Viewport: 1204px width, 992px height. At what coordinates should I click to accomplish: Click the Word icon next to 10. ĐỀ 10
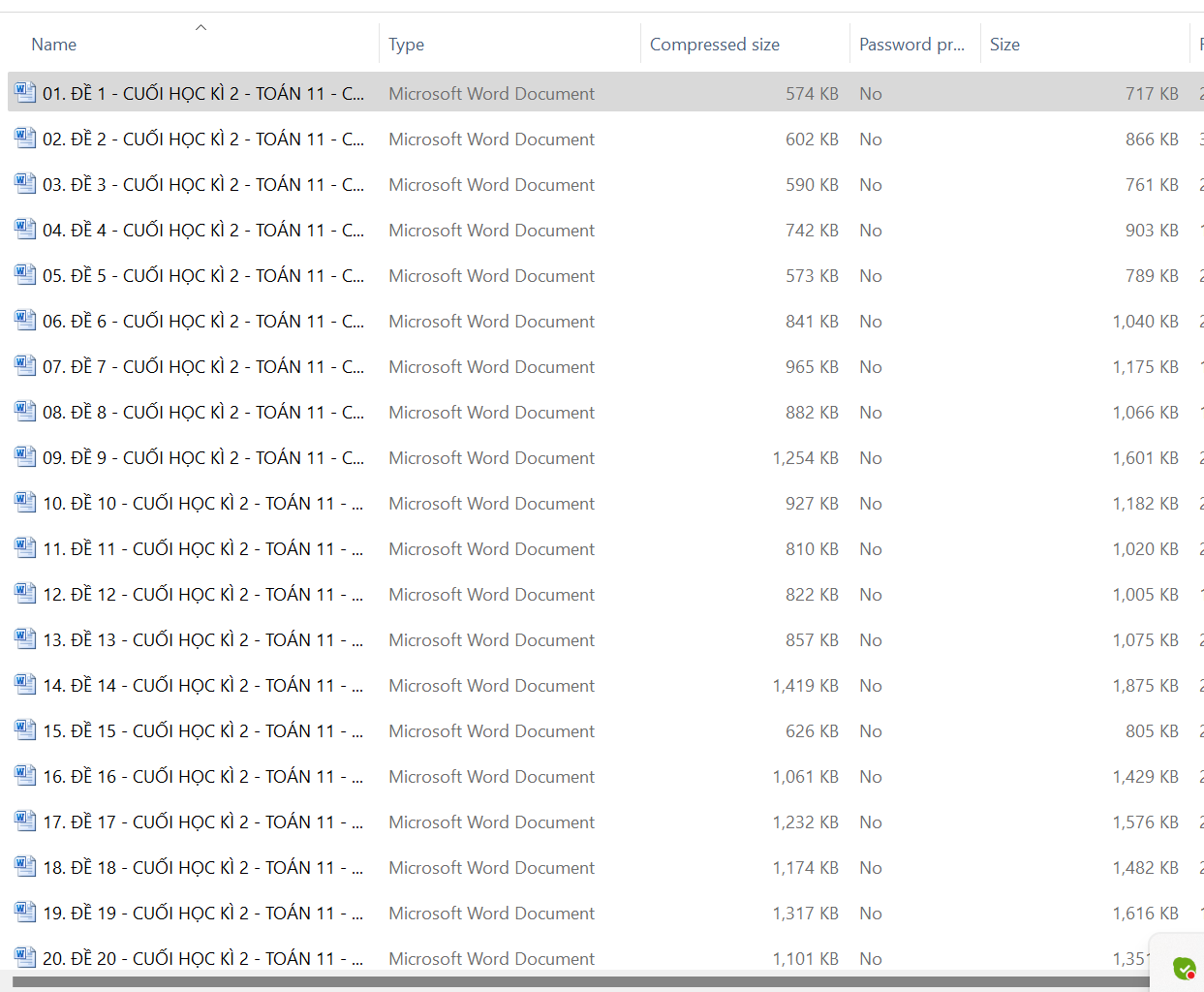click(25, 503)
